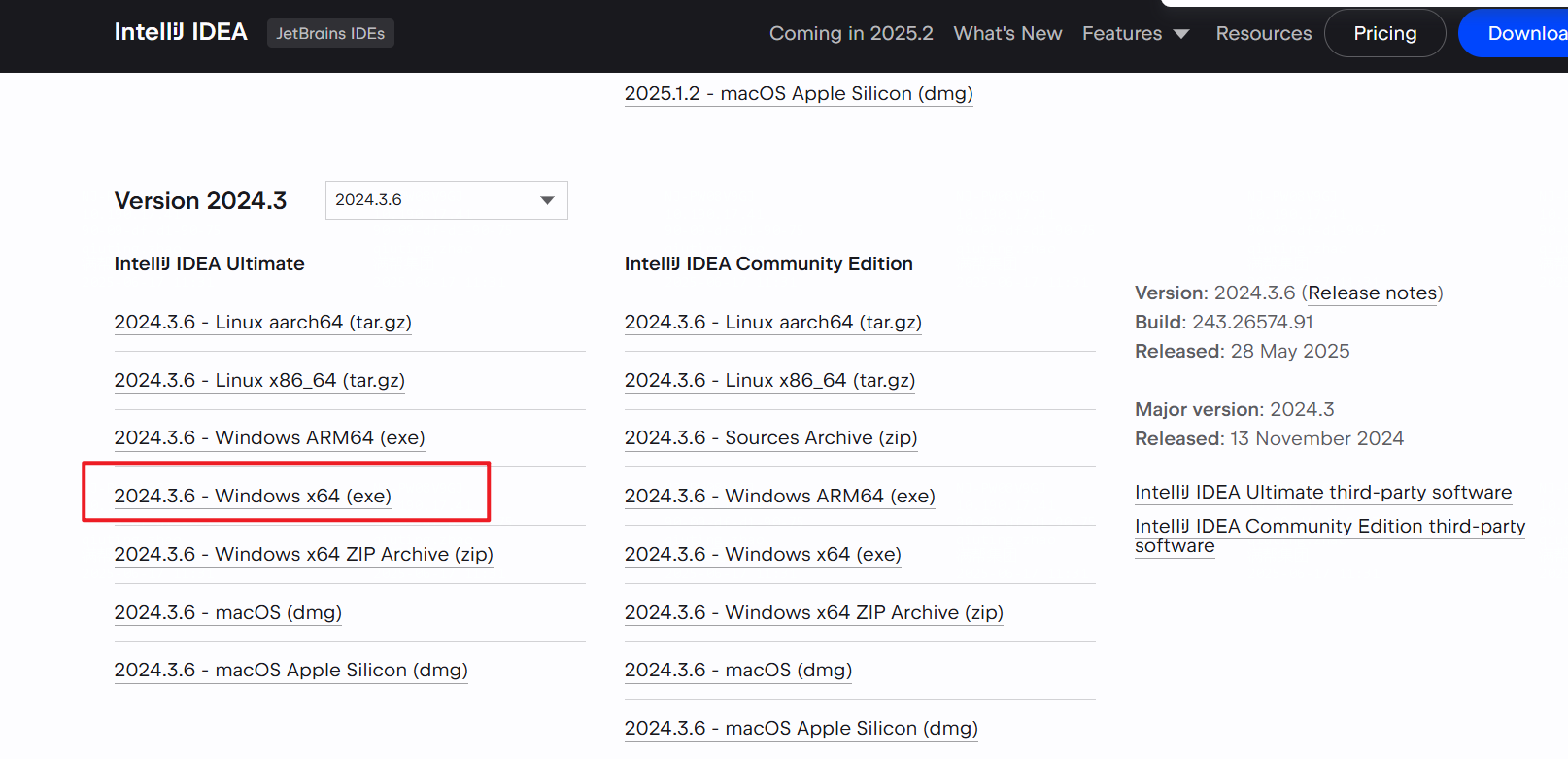Download Community Sources Archive zip

tap(770, 437)
